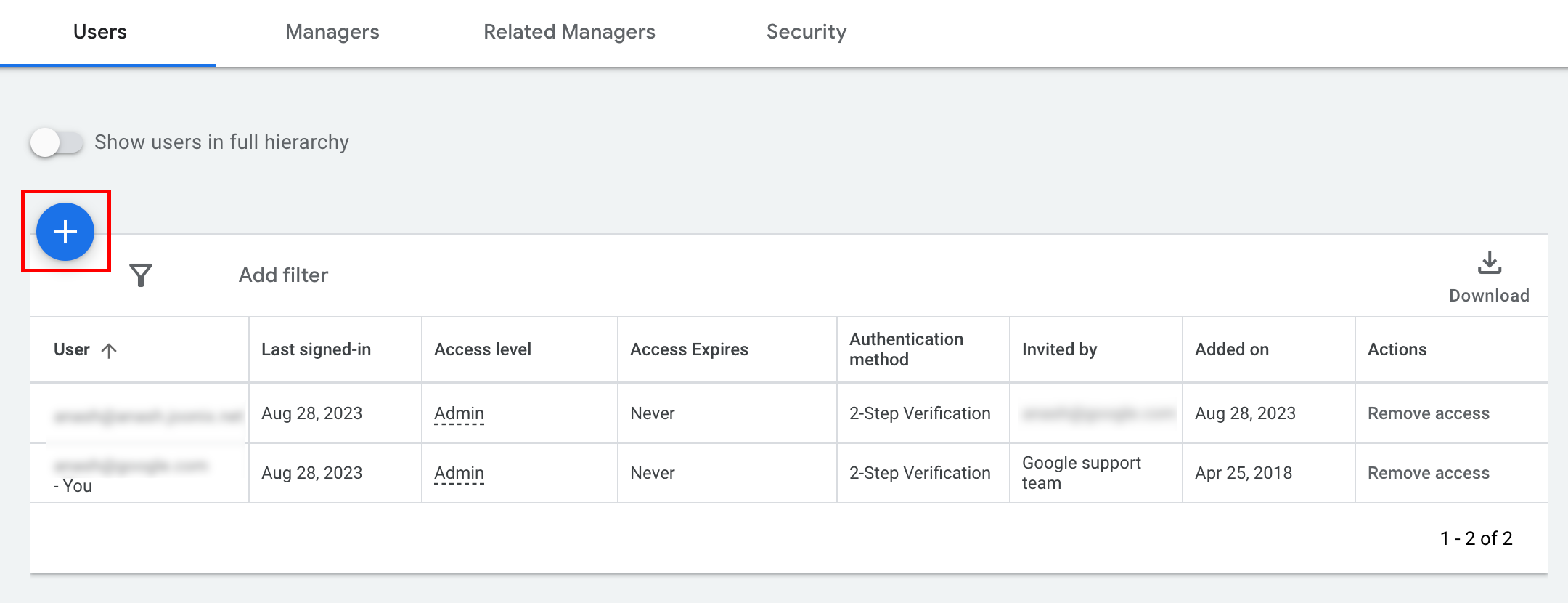Remove access for the user marked You

point(1428,473)
